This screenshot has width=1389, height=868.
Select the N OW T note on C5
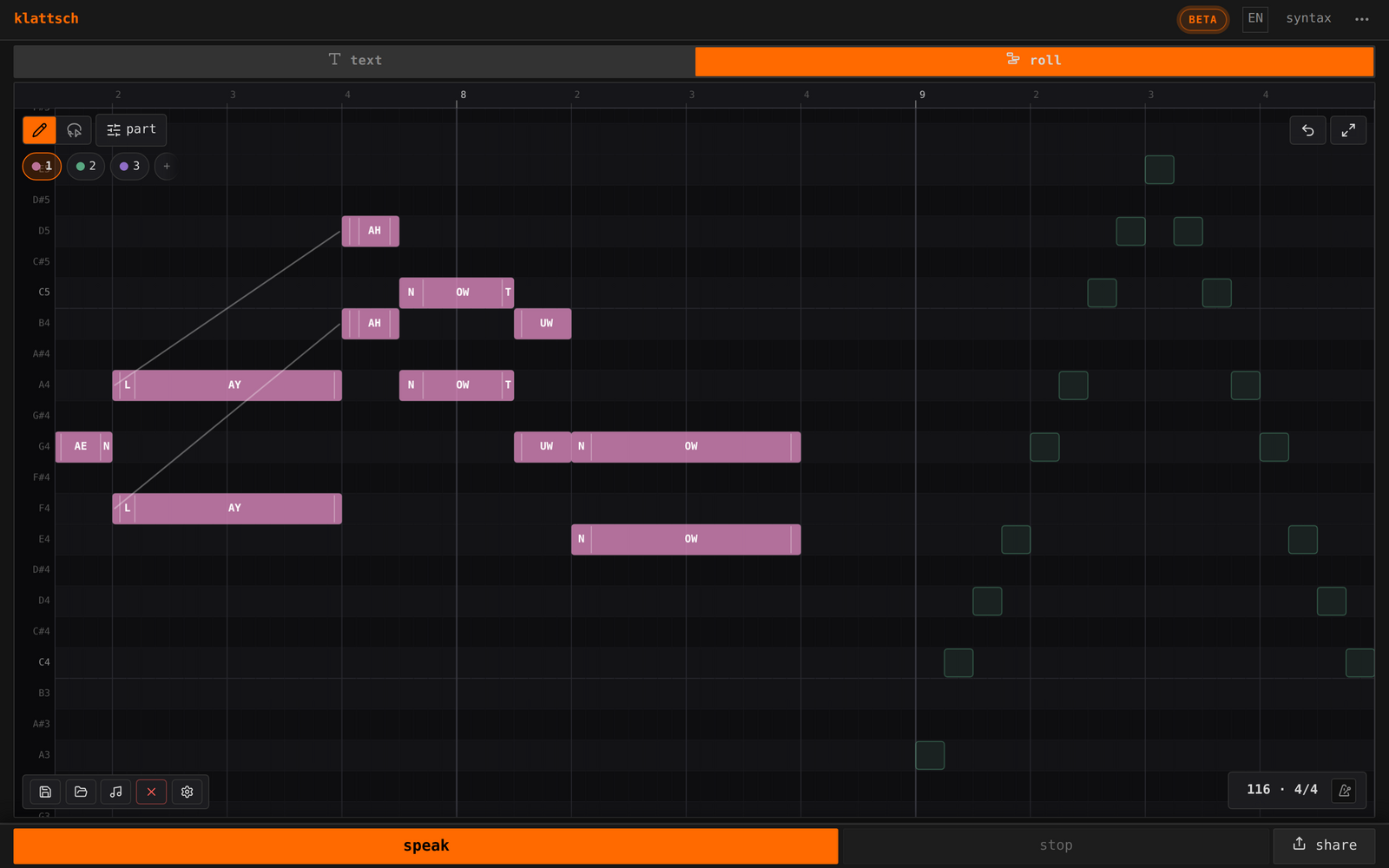coord(457,293)
